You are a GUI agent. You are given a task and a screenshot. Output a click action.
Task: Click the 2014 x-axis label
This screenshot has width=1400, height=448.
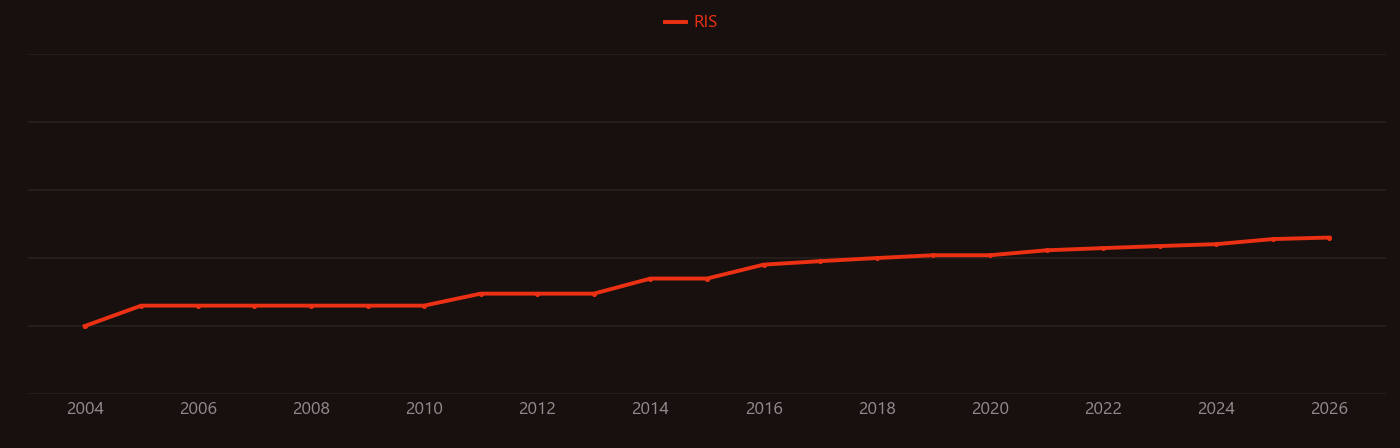(x=650, y=409)
